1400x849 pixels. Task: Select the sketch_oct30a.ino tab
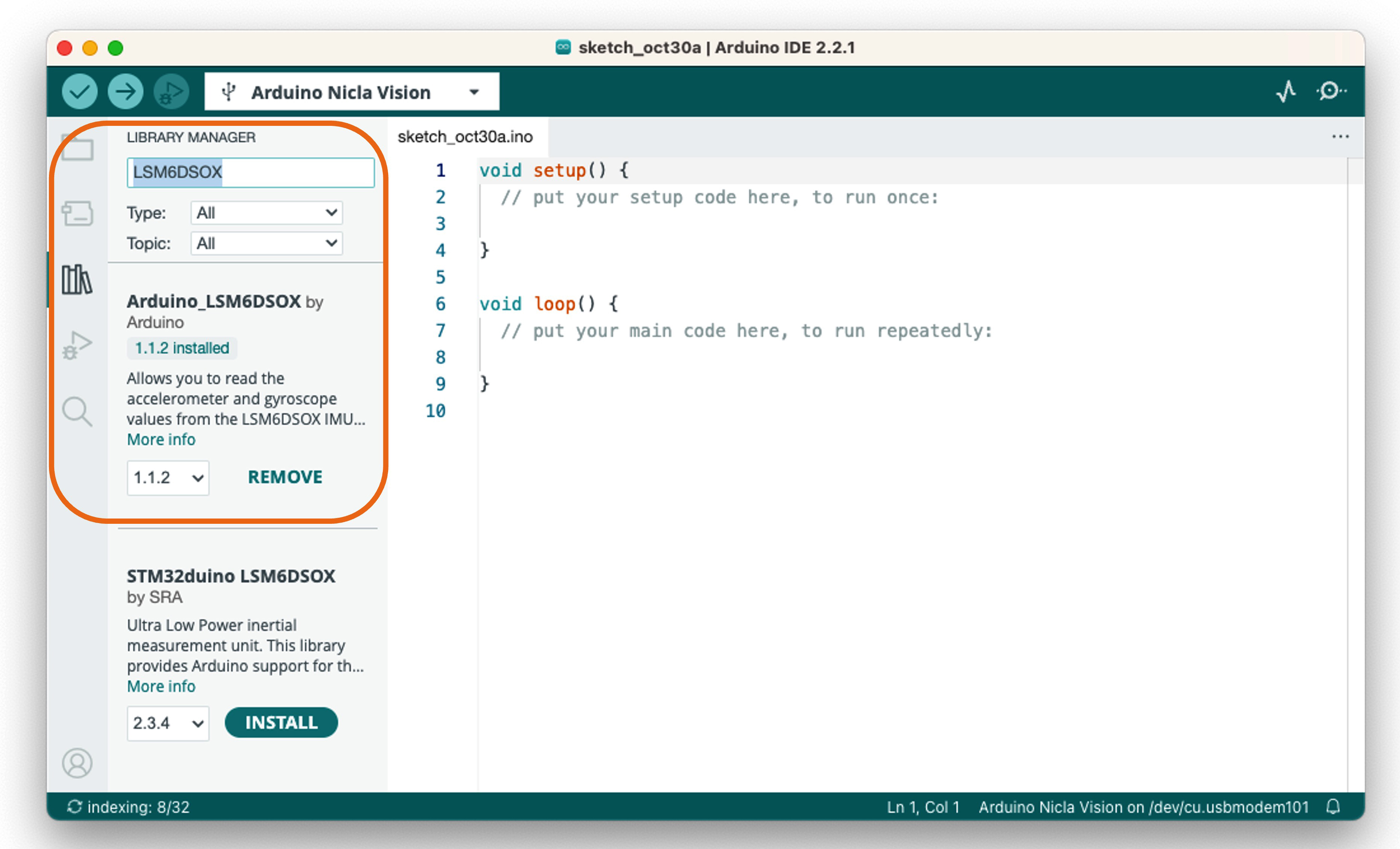click(x=465, y=137)
